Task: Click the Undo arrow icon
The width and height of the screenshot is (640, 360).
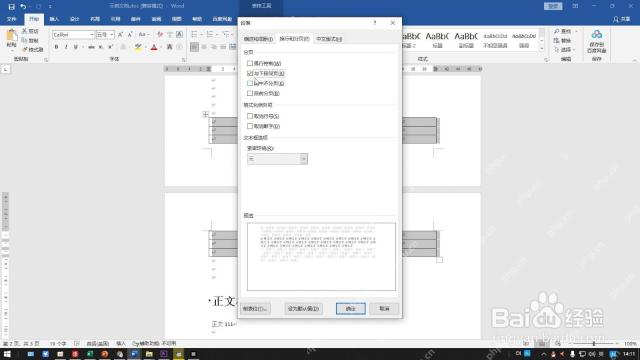Action: (x=23, y=7)
